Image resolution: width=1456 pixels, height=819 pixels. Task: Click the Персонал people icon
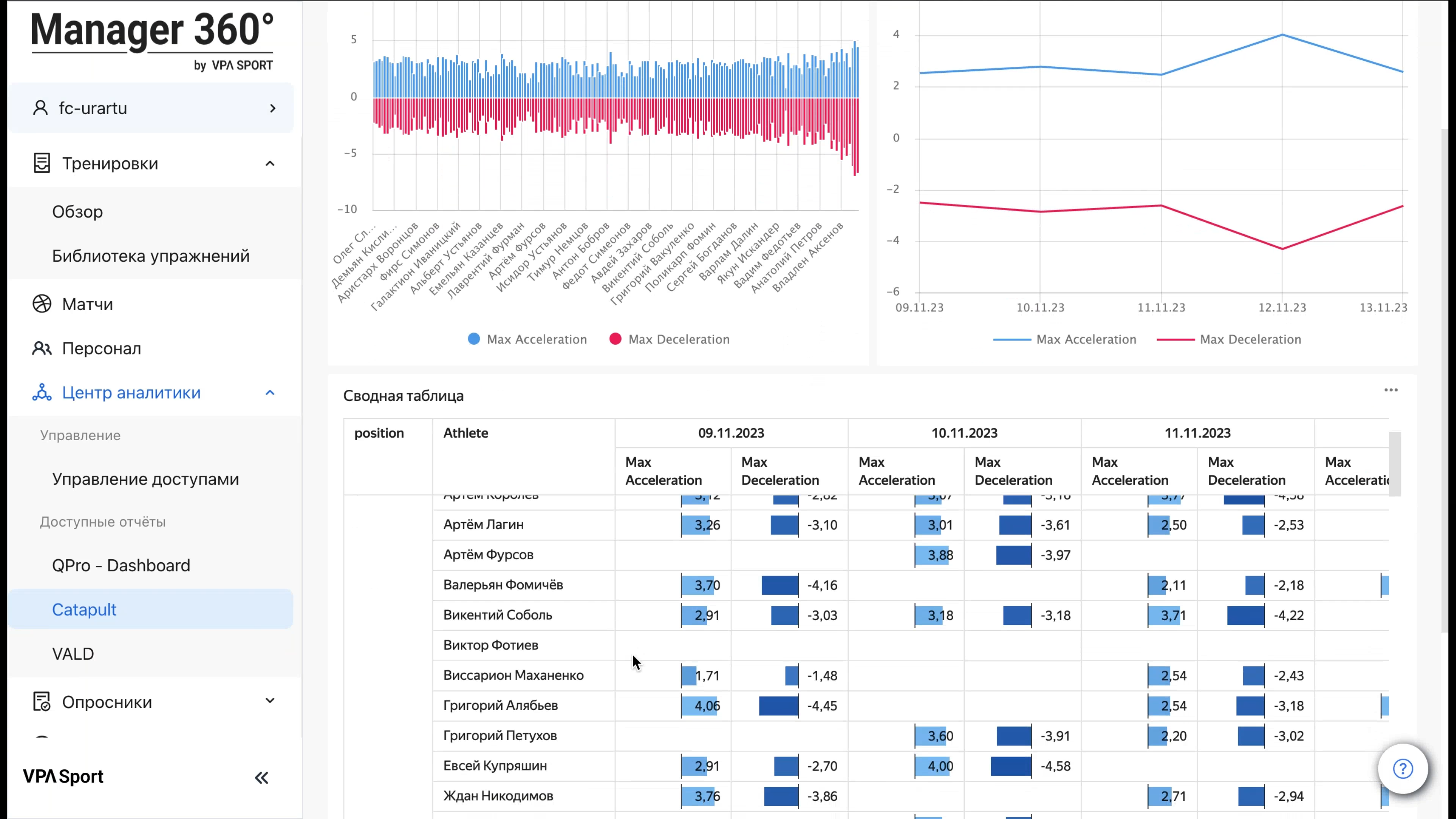(x=41, y=348)
